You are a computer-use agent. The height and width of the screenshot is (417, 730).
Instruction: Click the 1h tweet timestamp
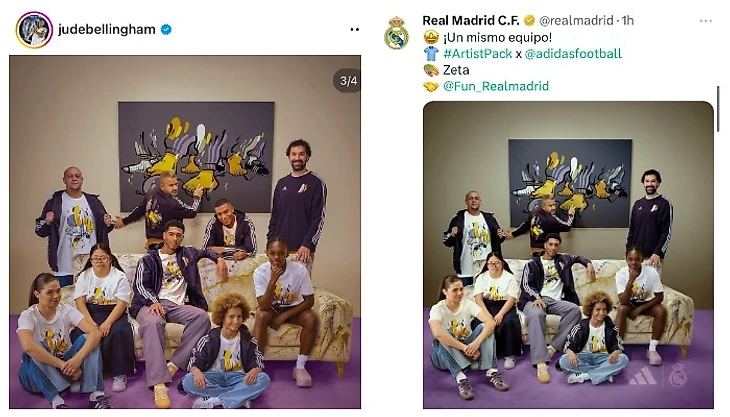pos(628,20)
